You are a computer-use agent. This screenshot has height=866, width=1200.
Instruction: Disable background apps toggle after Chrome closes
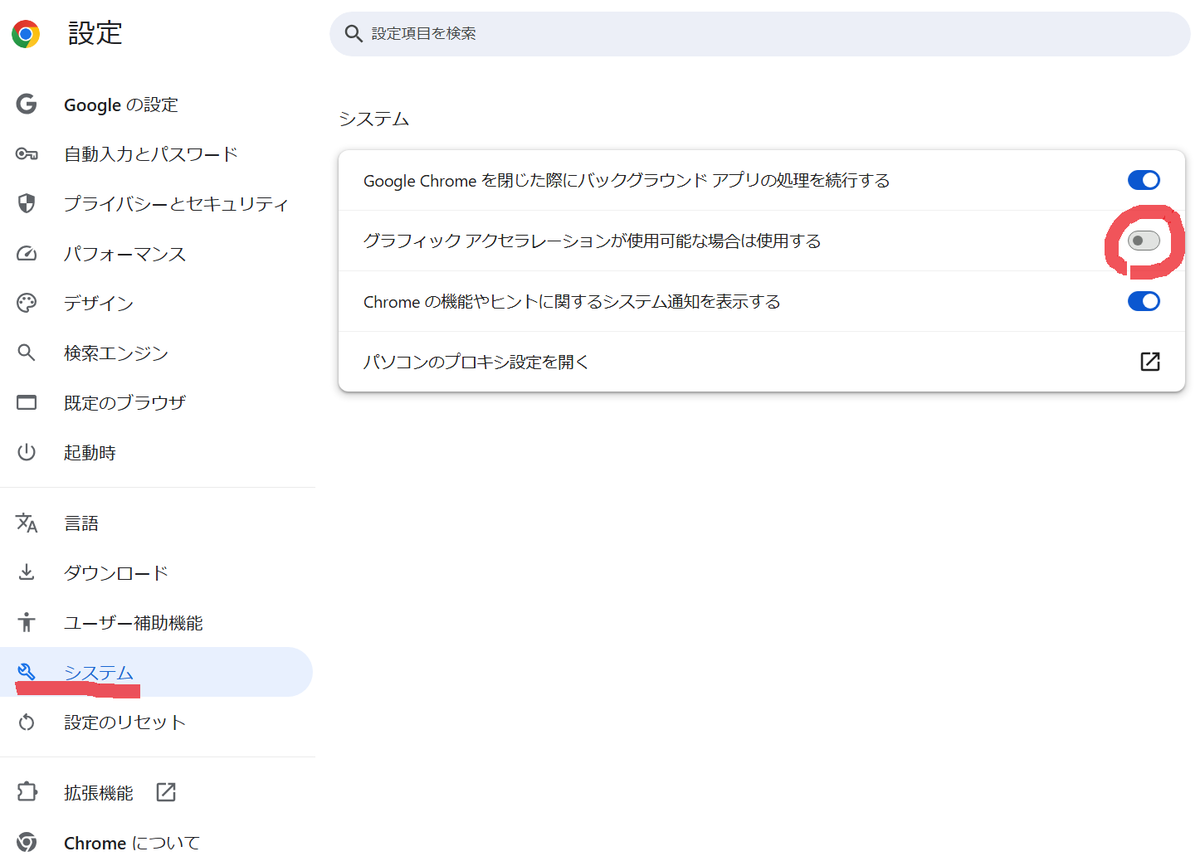pyautogui.click(x=1144, y=180)
